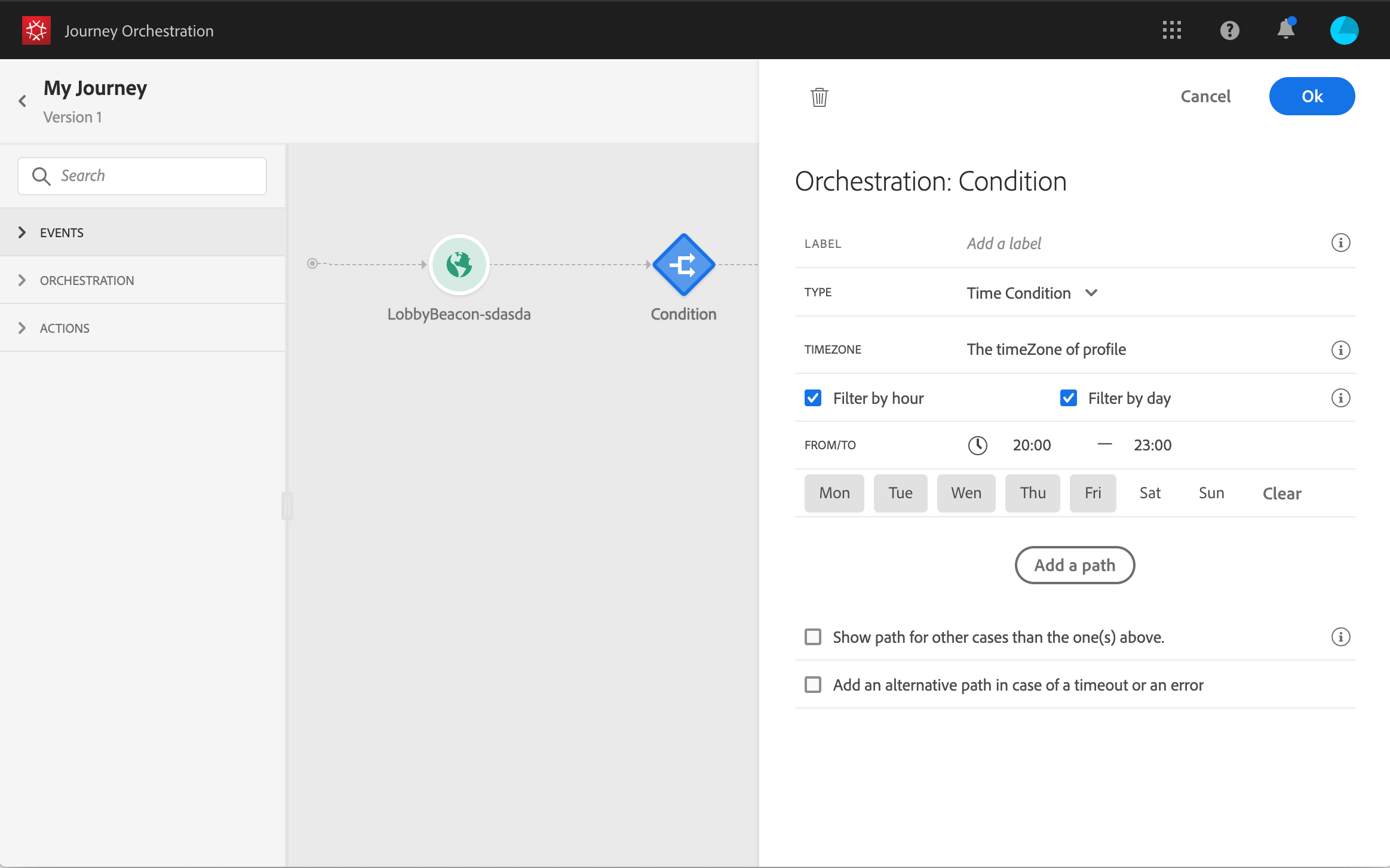Image resolution: width=1390 pixels, height=868 pixels.
Task: Click the clock icon in From/To row
Action: click(977, 445)
